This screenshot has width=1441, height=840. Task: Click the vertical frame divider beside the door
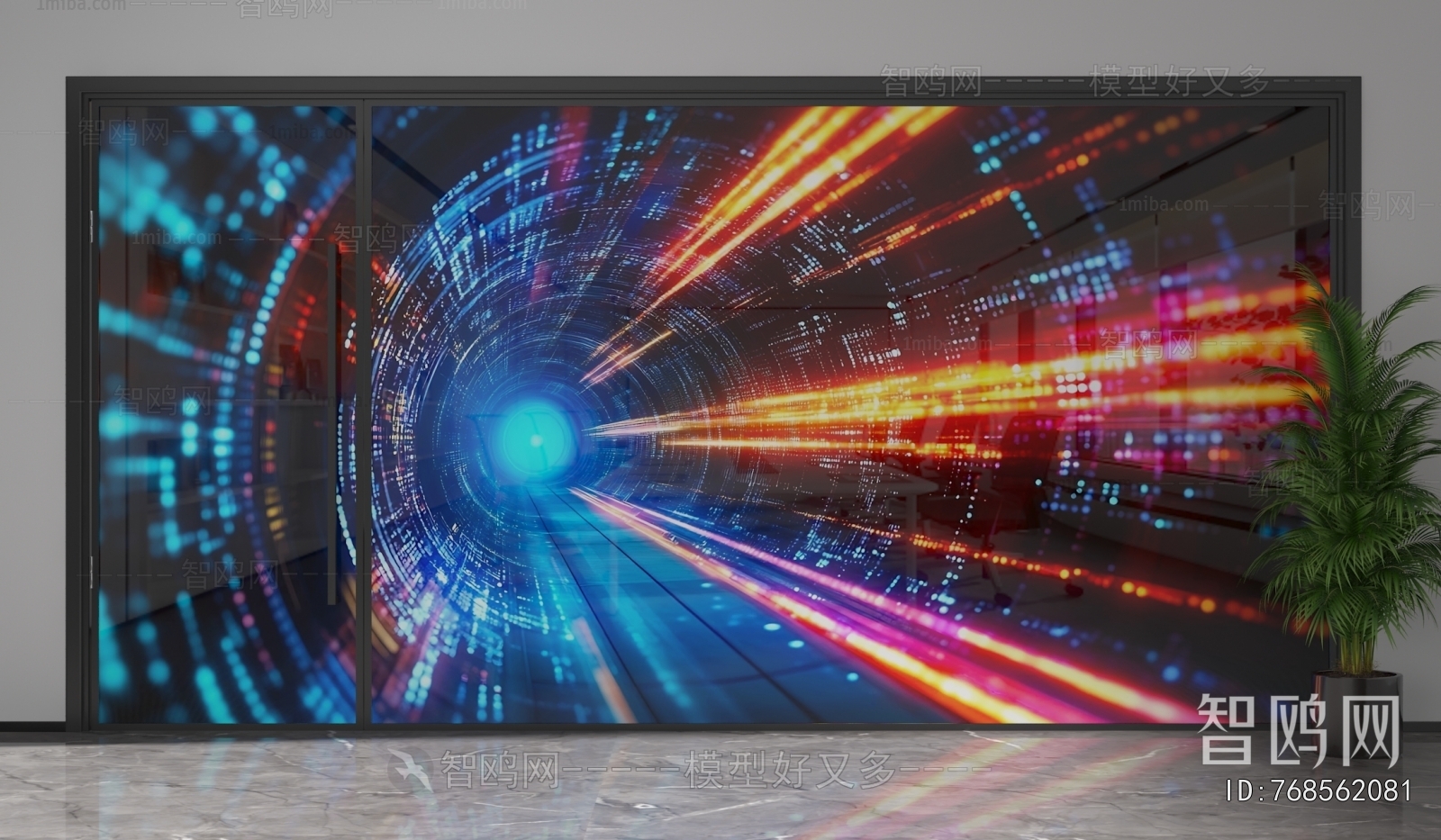coord(364,414)
